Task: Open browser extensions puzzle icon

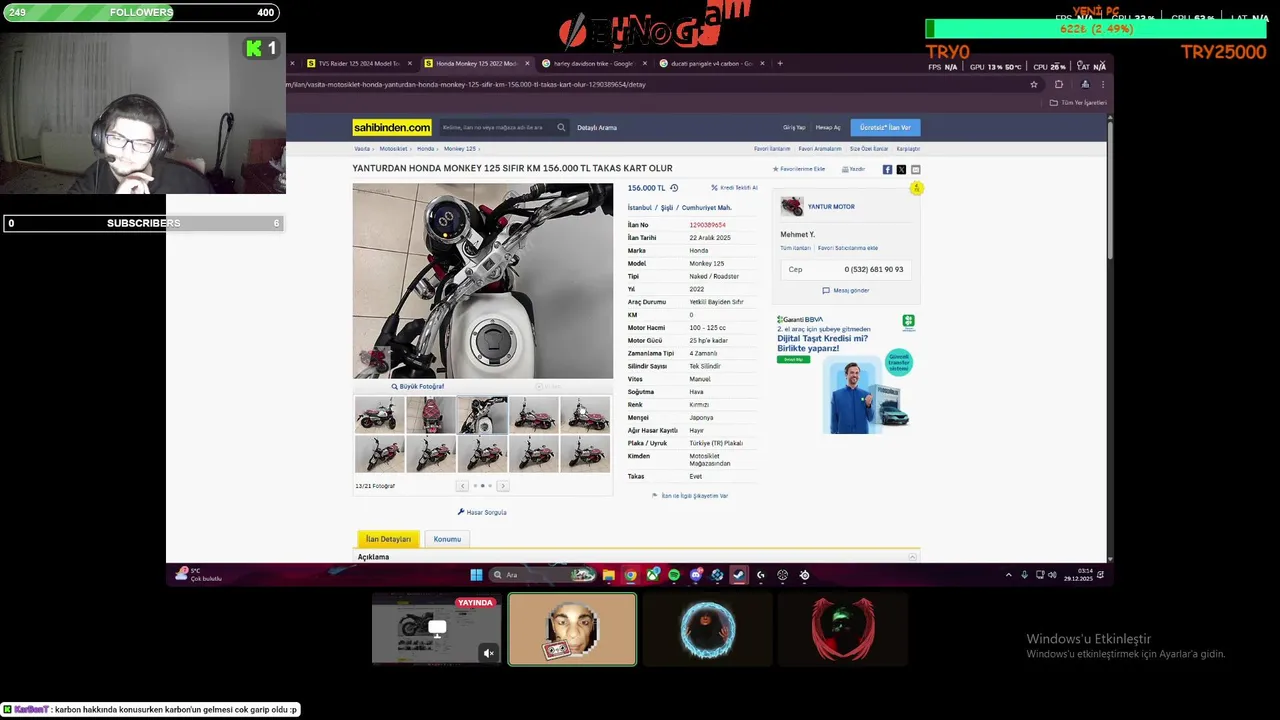Action: click(1059, 85)
